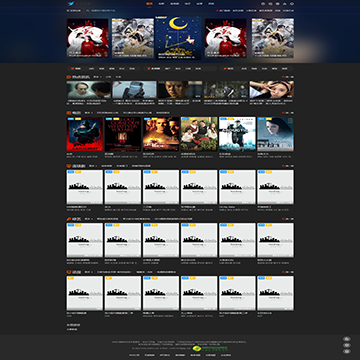Image resolution: width=360 pixels, height=360 pixels.
Task: Click the middle floating round button at bottom right
Action: click(x=347, y=345)
